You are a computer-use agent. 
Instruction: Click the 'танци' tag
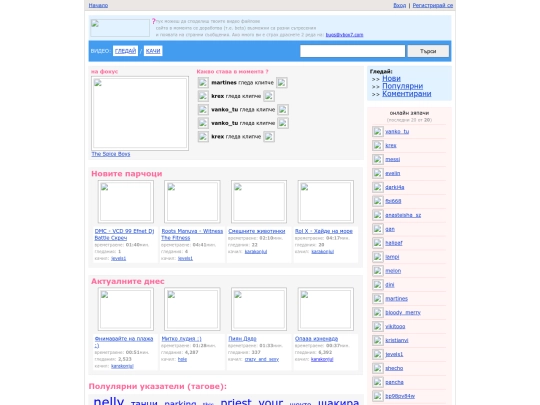[144, 403]
